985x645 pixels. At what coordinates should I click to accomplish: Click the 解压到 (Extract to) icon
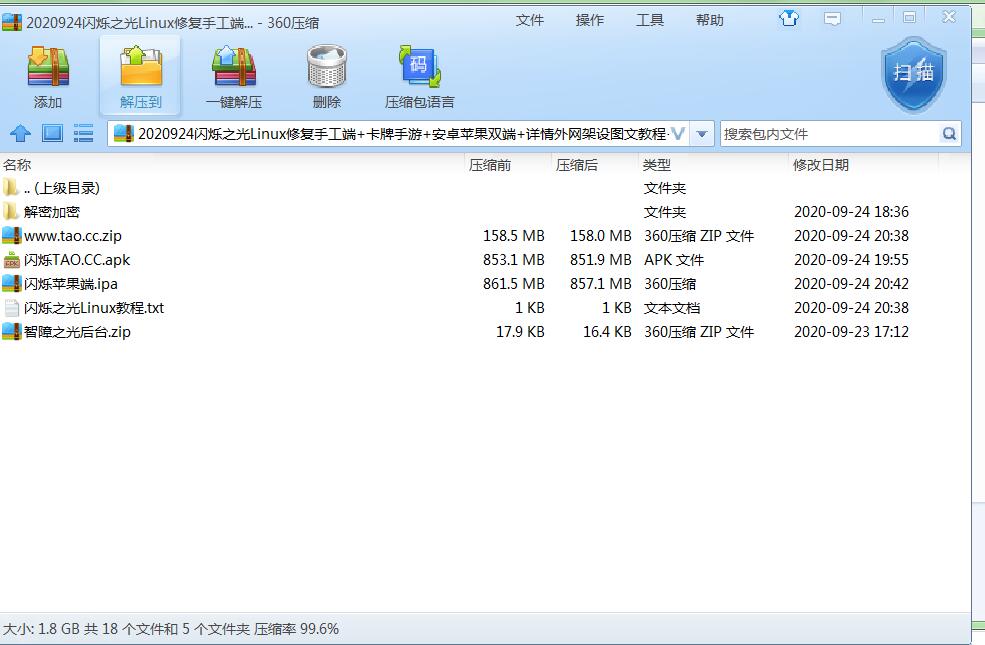tap(140, 76)
